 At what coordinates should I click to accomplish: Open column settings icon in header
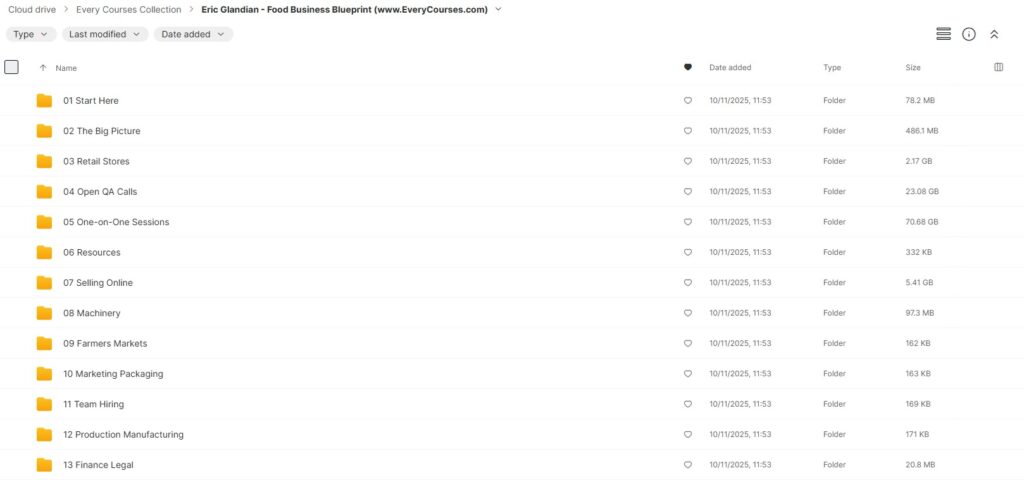pyautogui.click(x=998, y=67)
